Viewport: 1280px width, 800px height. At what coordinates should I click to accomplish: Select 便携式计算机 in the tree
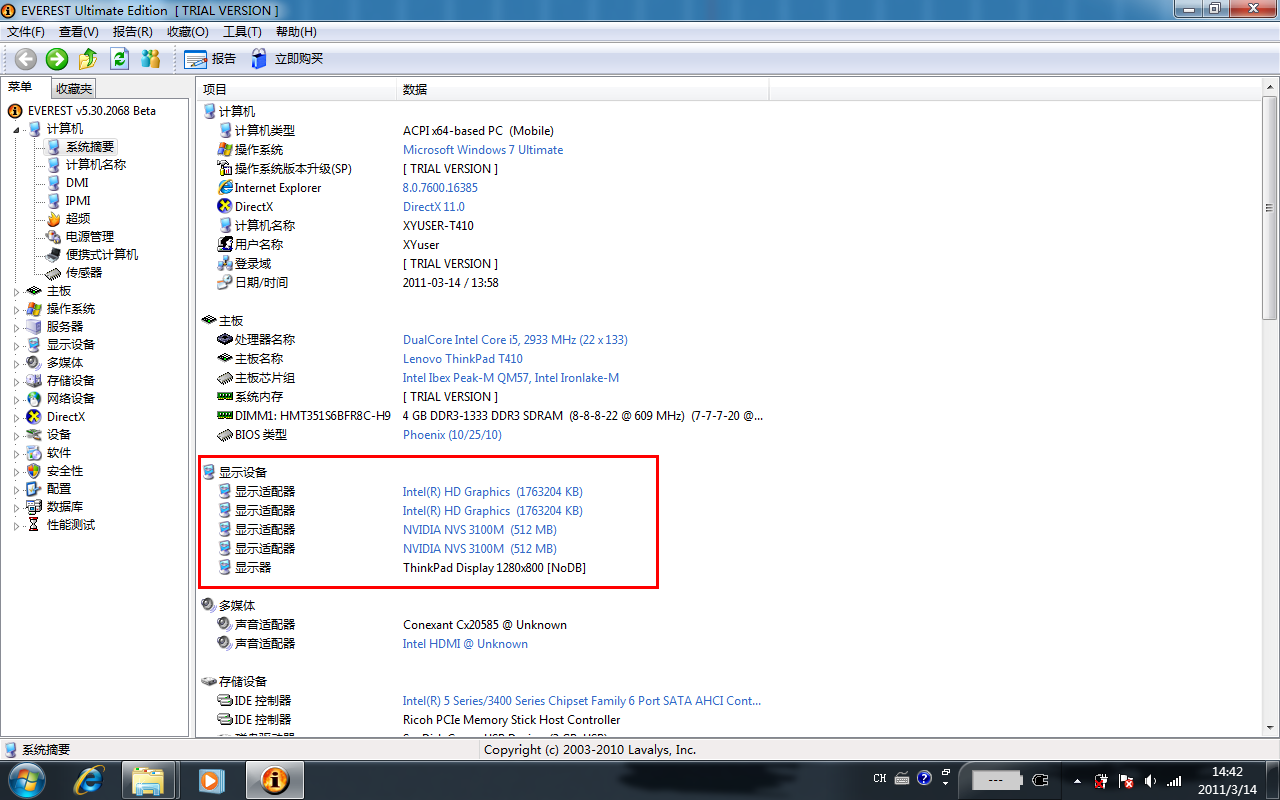coord(102,255)
